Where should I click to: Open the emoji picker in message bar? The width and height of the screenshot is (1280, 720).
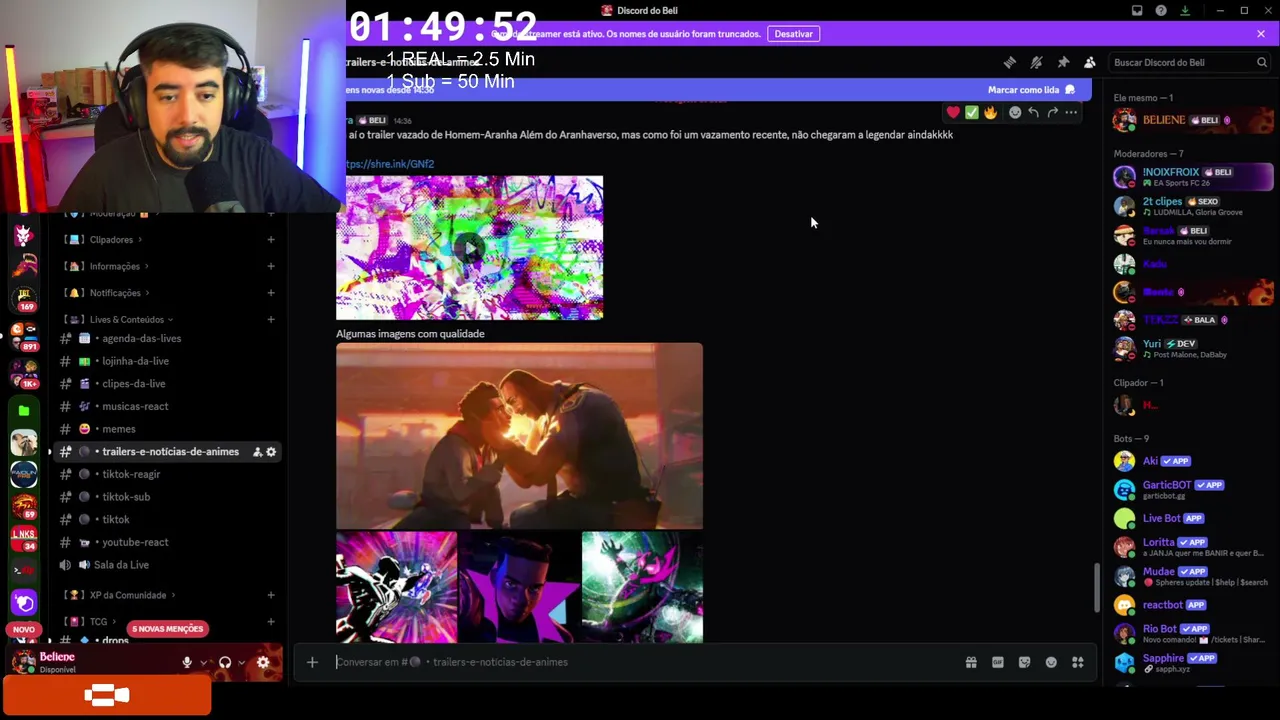1051,662
